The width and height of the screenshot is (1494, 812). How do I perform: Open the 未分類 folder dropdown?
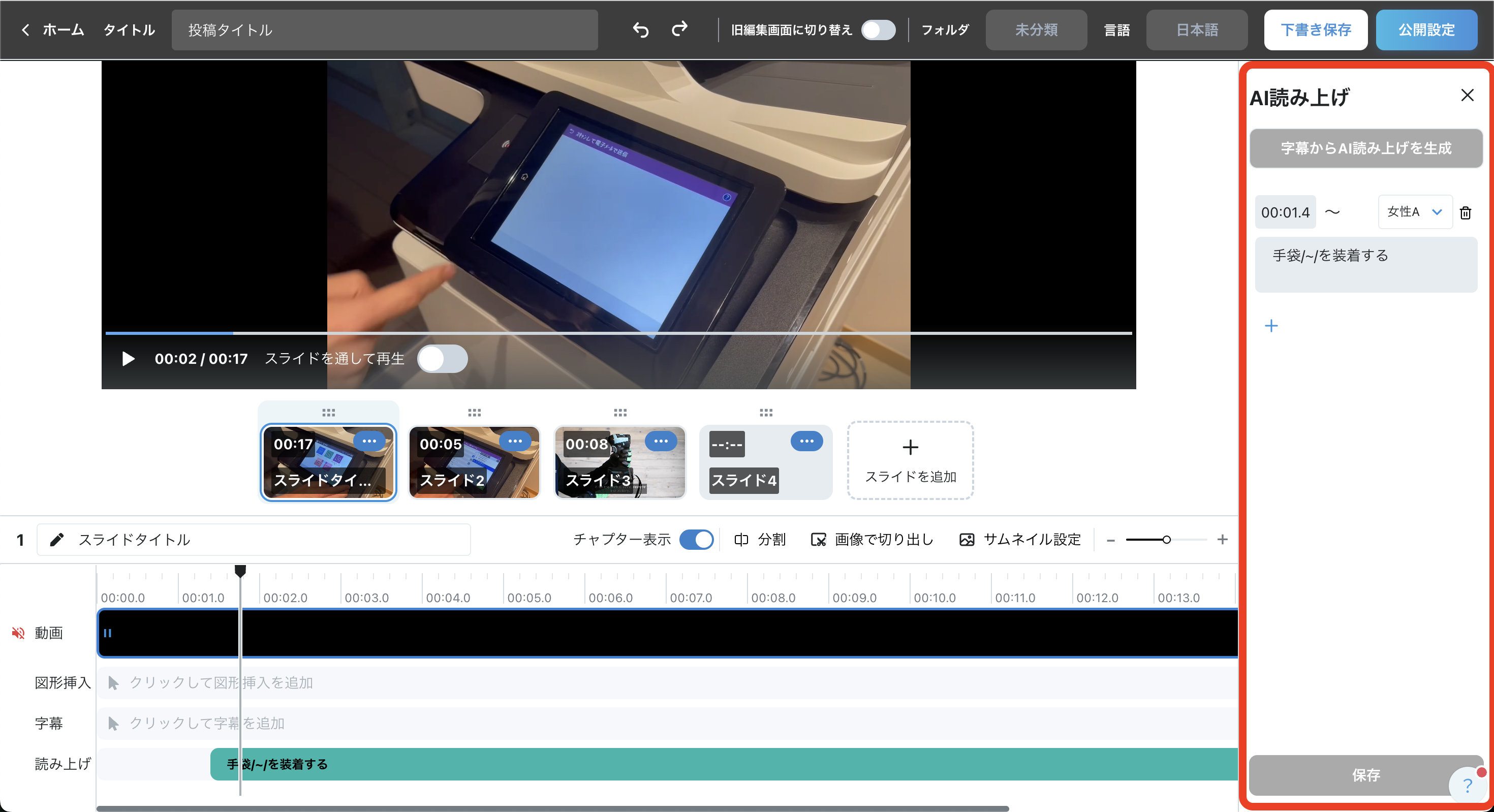[1036, 29]
